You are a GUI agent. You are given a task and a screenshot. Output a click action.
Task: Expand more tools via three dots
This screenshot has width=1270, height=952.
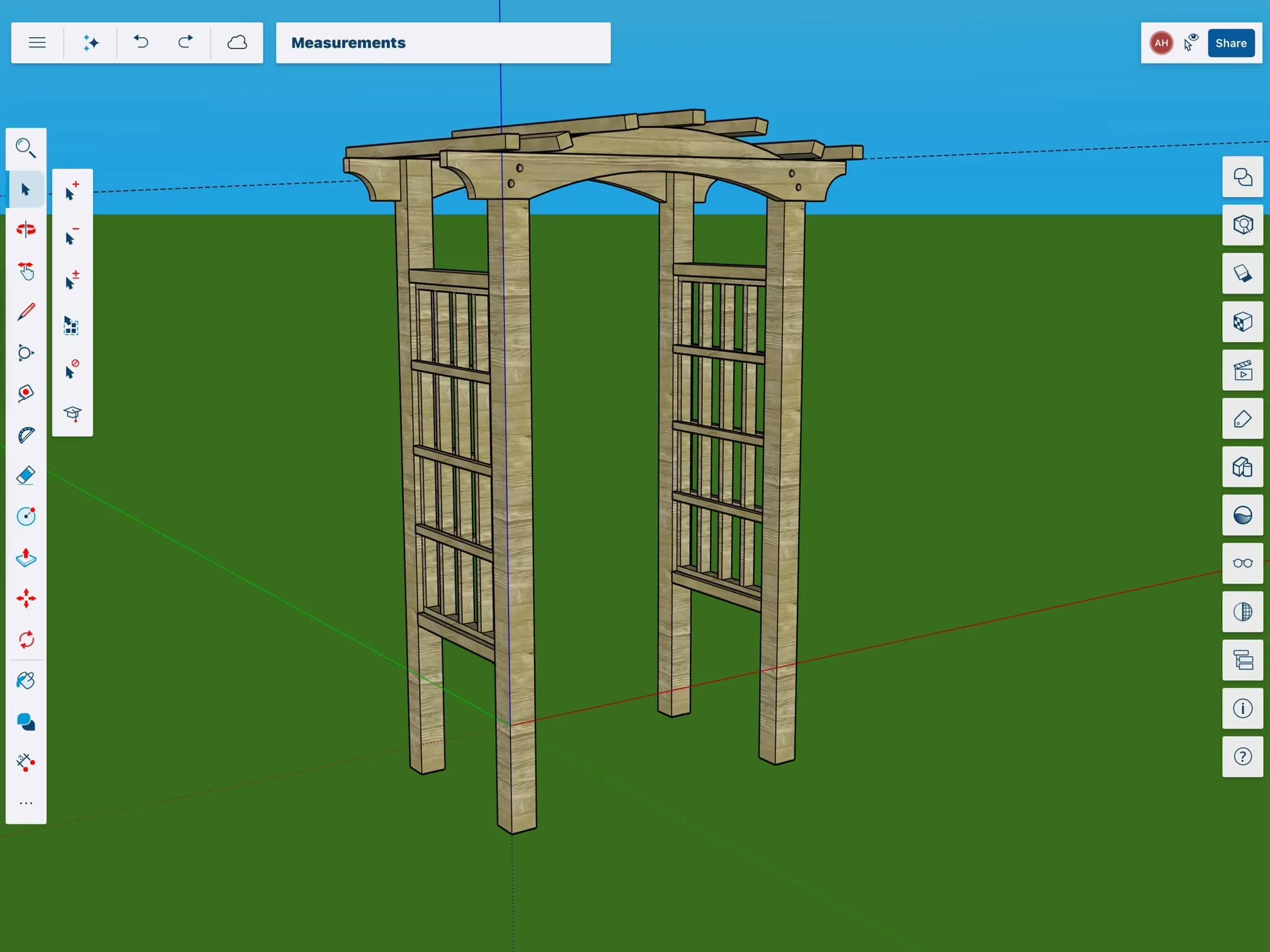(x=26, y=803)
